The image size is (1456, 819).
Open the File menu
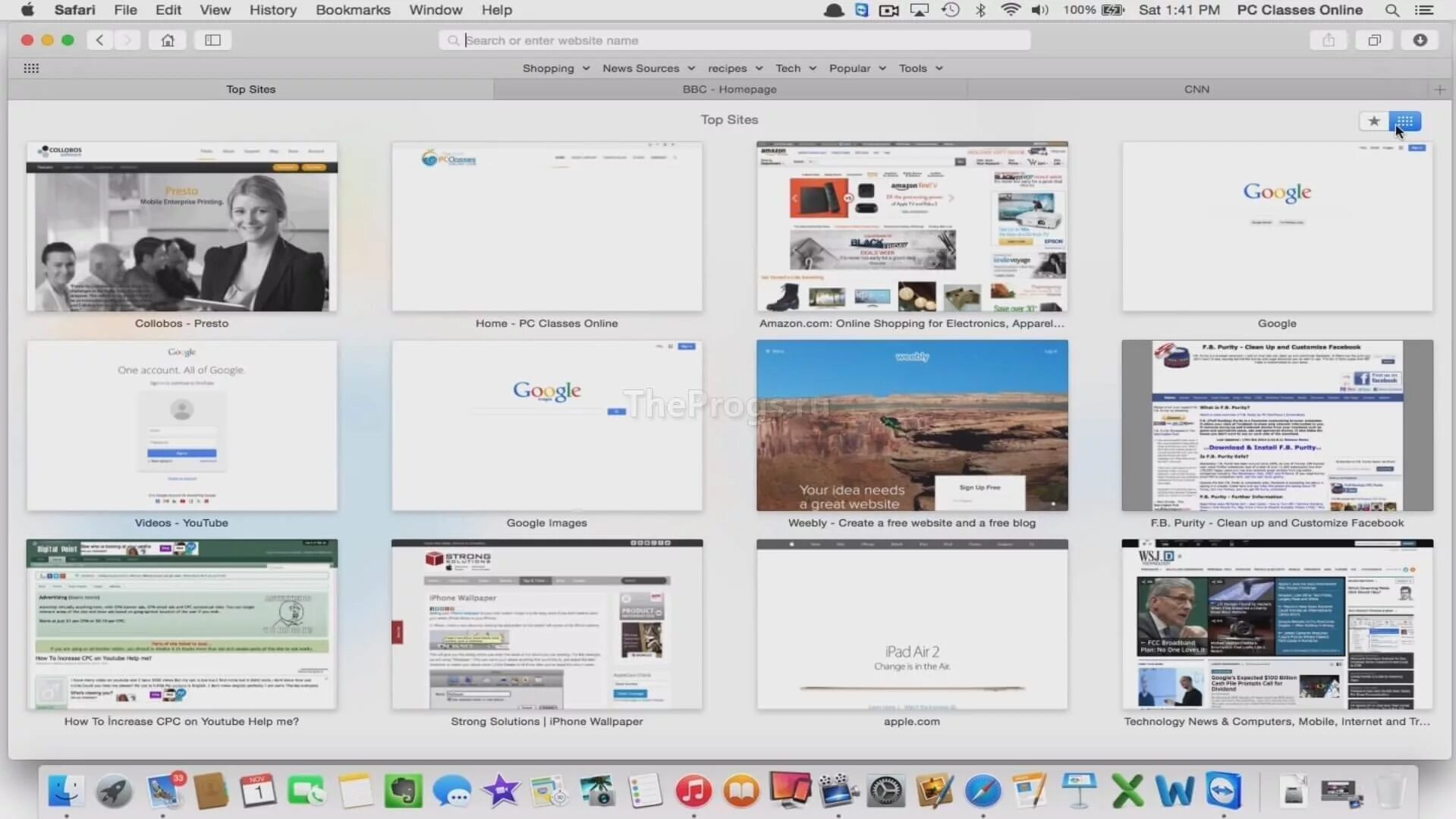125,10
